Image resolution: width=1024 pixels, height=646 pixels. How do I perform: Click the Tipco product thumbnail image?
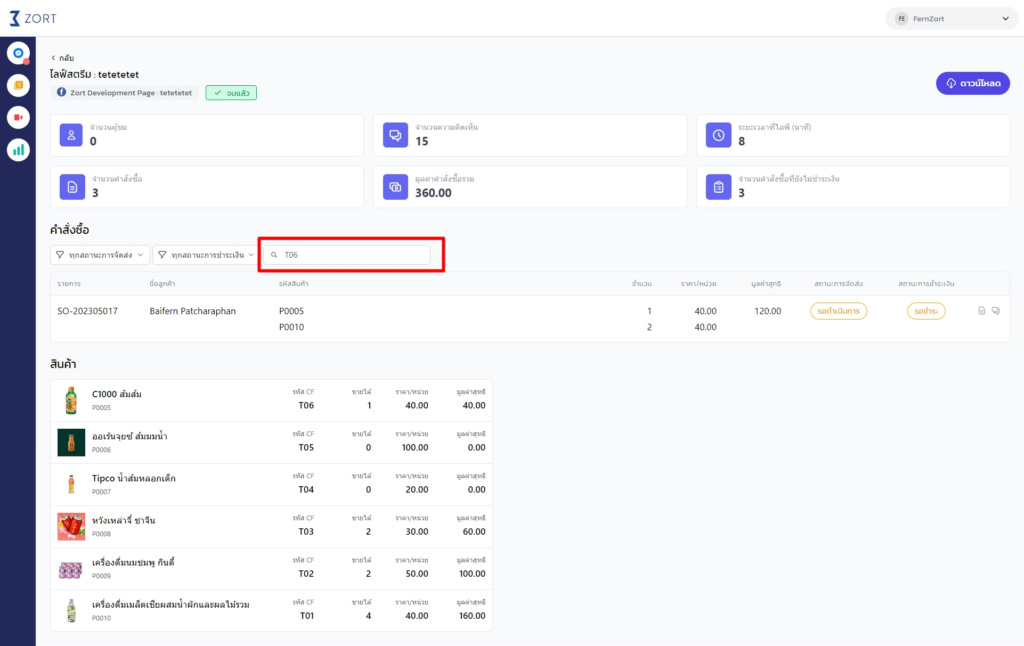(x=70, y=484)
